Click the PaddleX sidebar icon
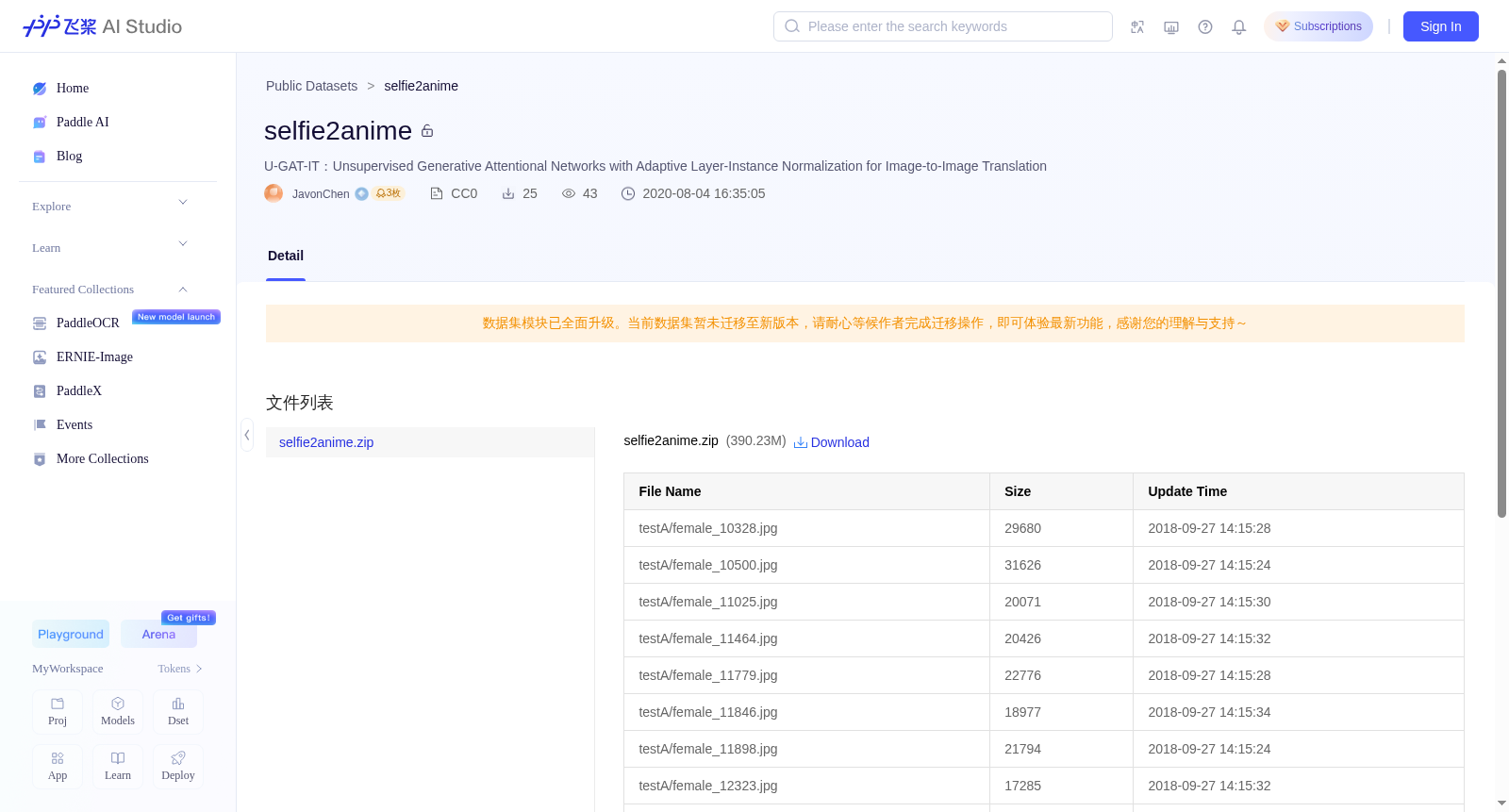 40,391
